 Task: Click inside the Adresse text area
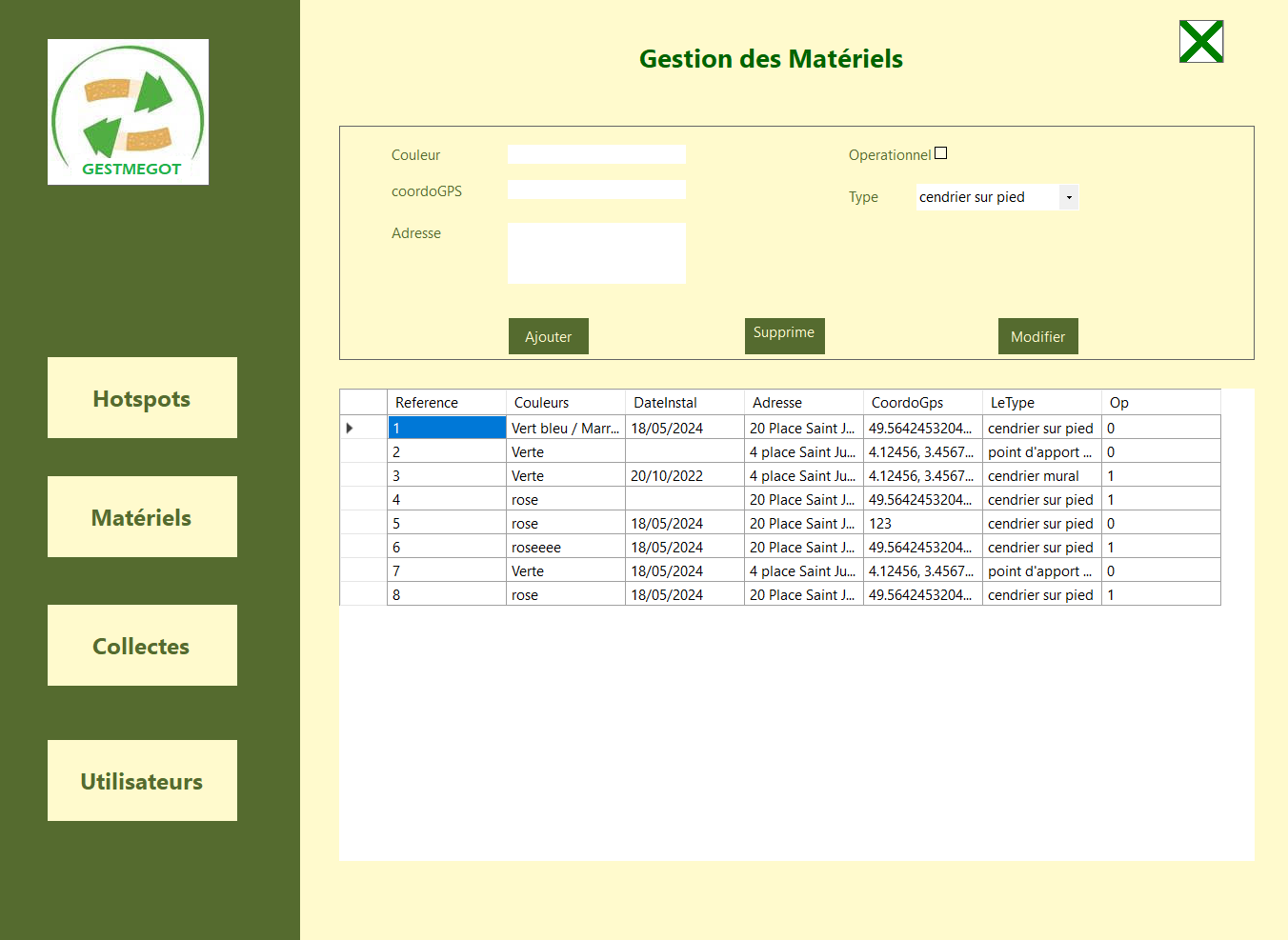596,253
